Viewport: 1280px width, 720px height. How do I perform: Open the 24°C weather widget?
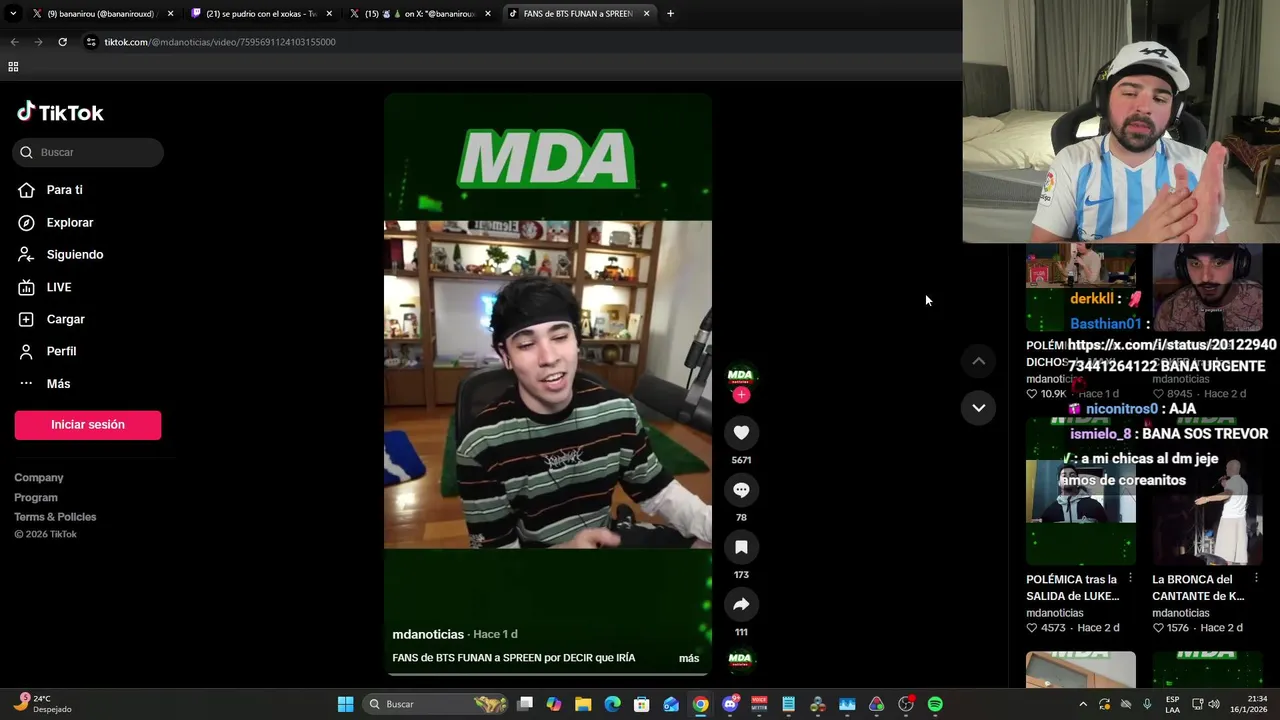tap(44, 703)
